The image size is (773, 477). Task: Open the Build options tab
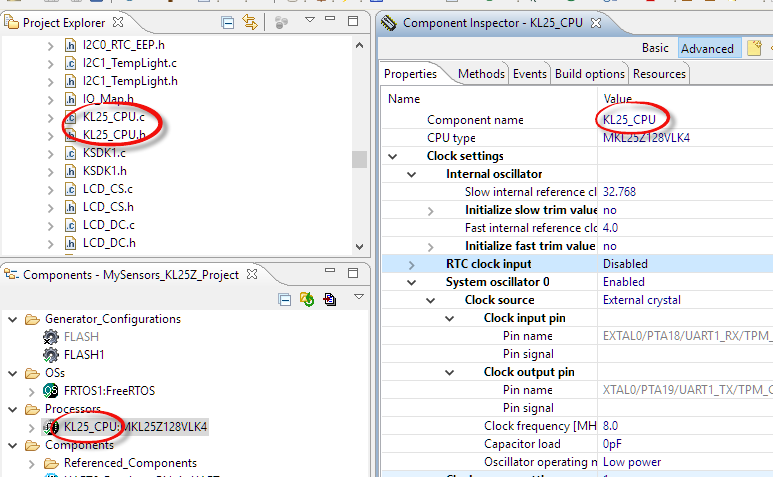click(590, 74)
